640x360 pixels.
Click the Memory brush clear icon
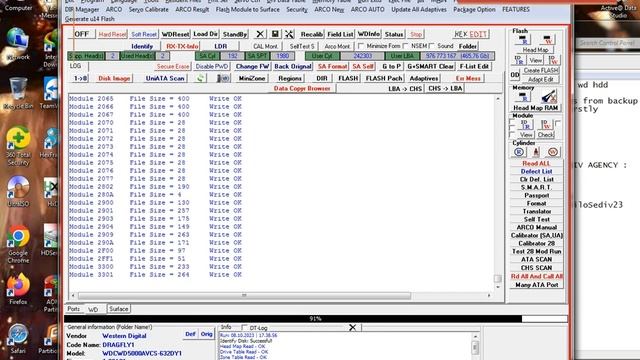point(549,97)
